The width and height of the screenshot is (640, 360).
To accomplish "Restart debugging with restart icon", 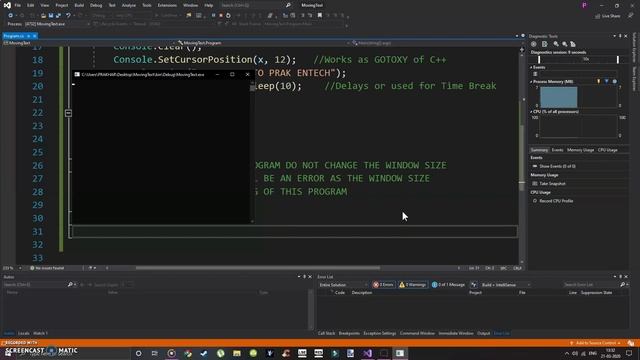I will click(229, 16).
